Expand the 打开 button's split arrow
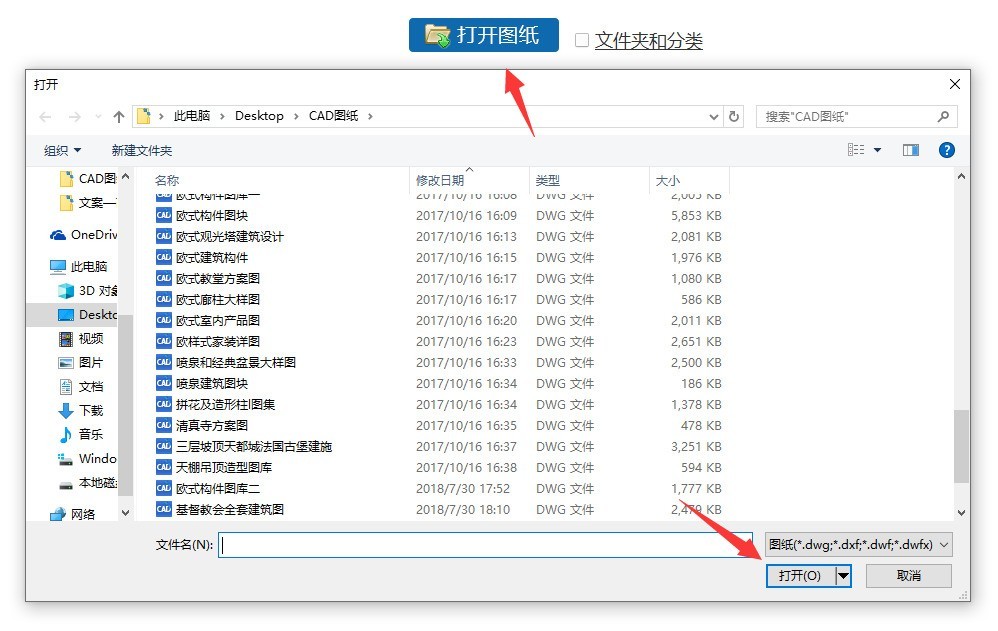Screen dimensions: 998x631 coord(843,576)
